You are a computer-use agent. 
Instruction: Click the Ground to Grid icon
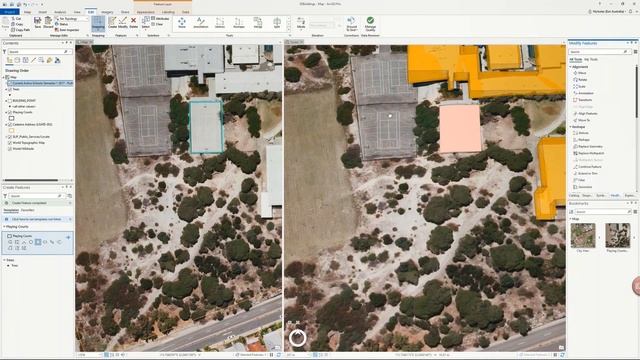(x=351, y=24)
